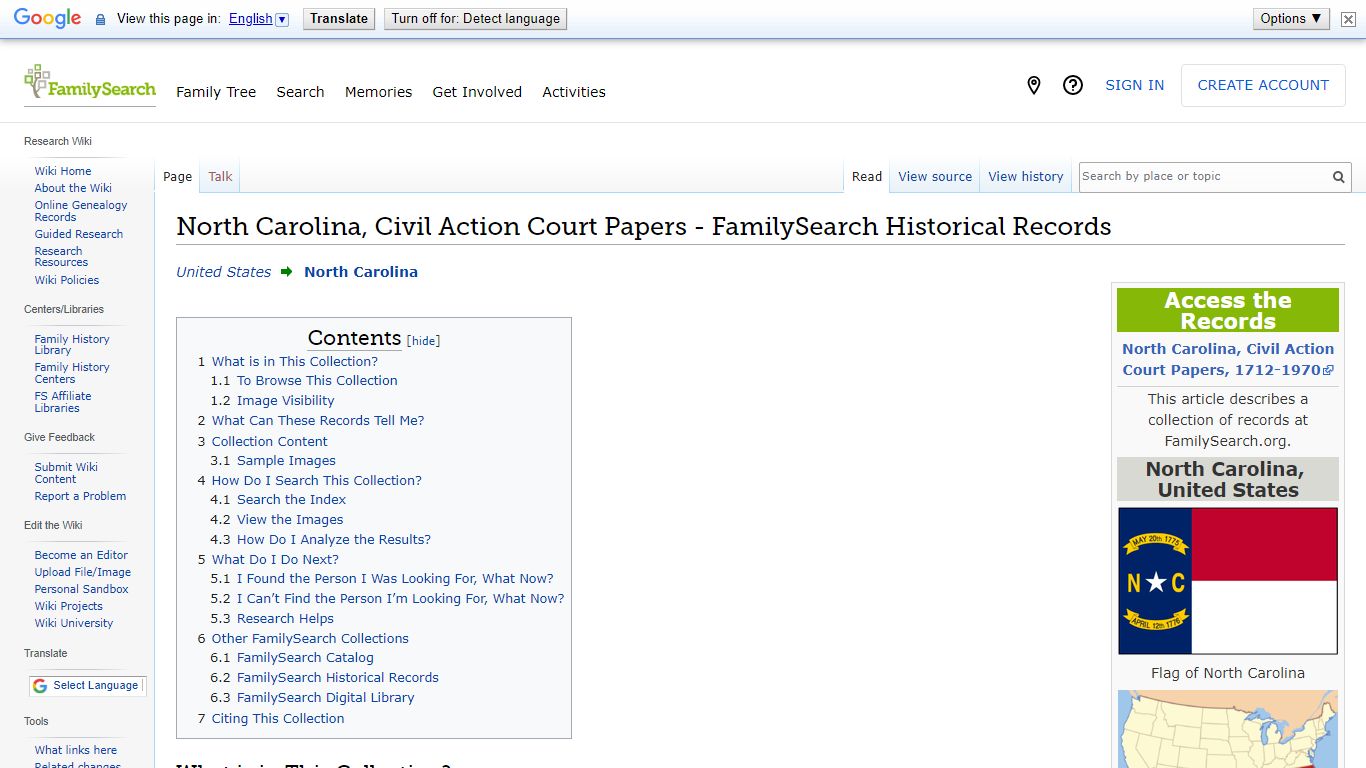Image resolution: width=1366 pixels, height=768 pixels.
Task: Click the Translate button
Action: pos(339,19)
